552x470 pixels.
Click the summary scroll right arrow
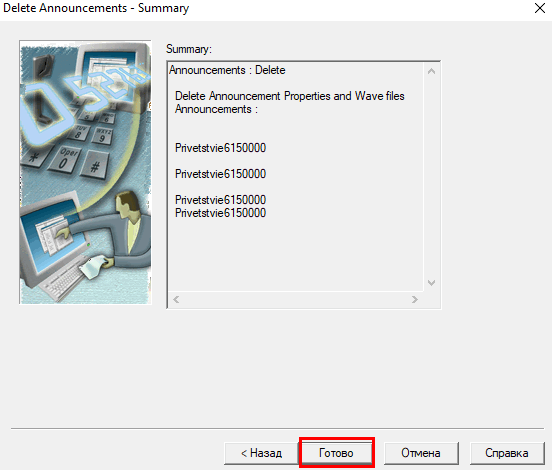point(415,300)
